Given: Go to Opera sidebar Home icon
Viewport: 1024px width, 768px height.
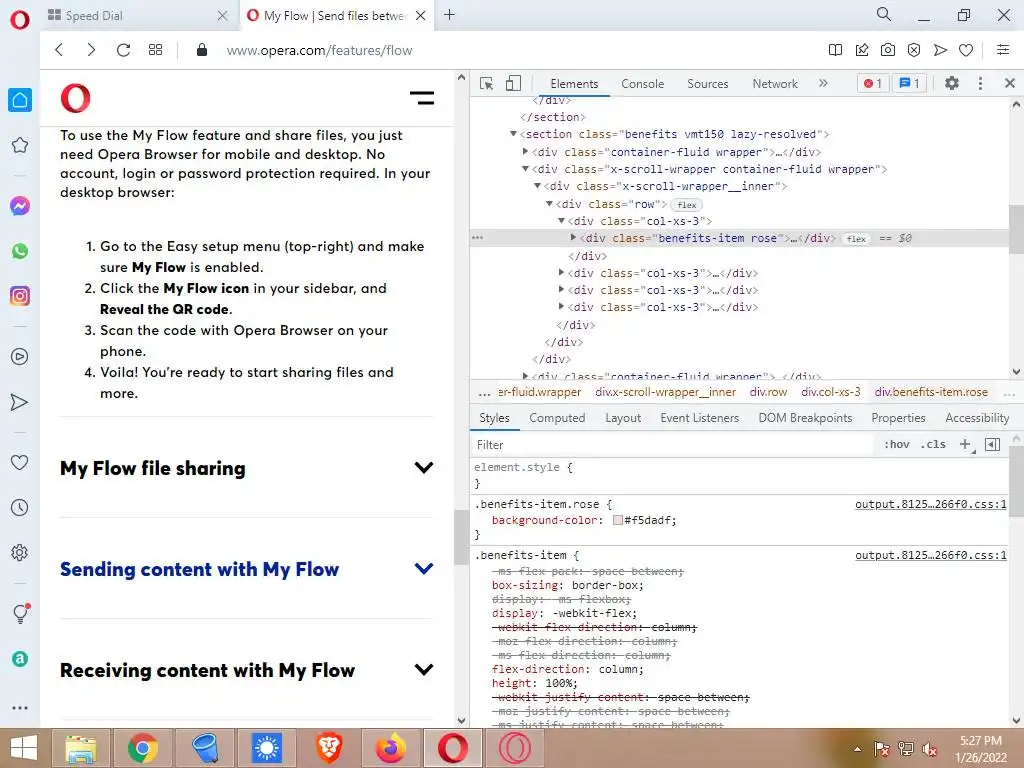Looking at the screenshot, I should 20,100.
